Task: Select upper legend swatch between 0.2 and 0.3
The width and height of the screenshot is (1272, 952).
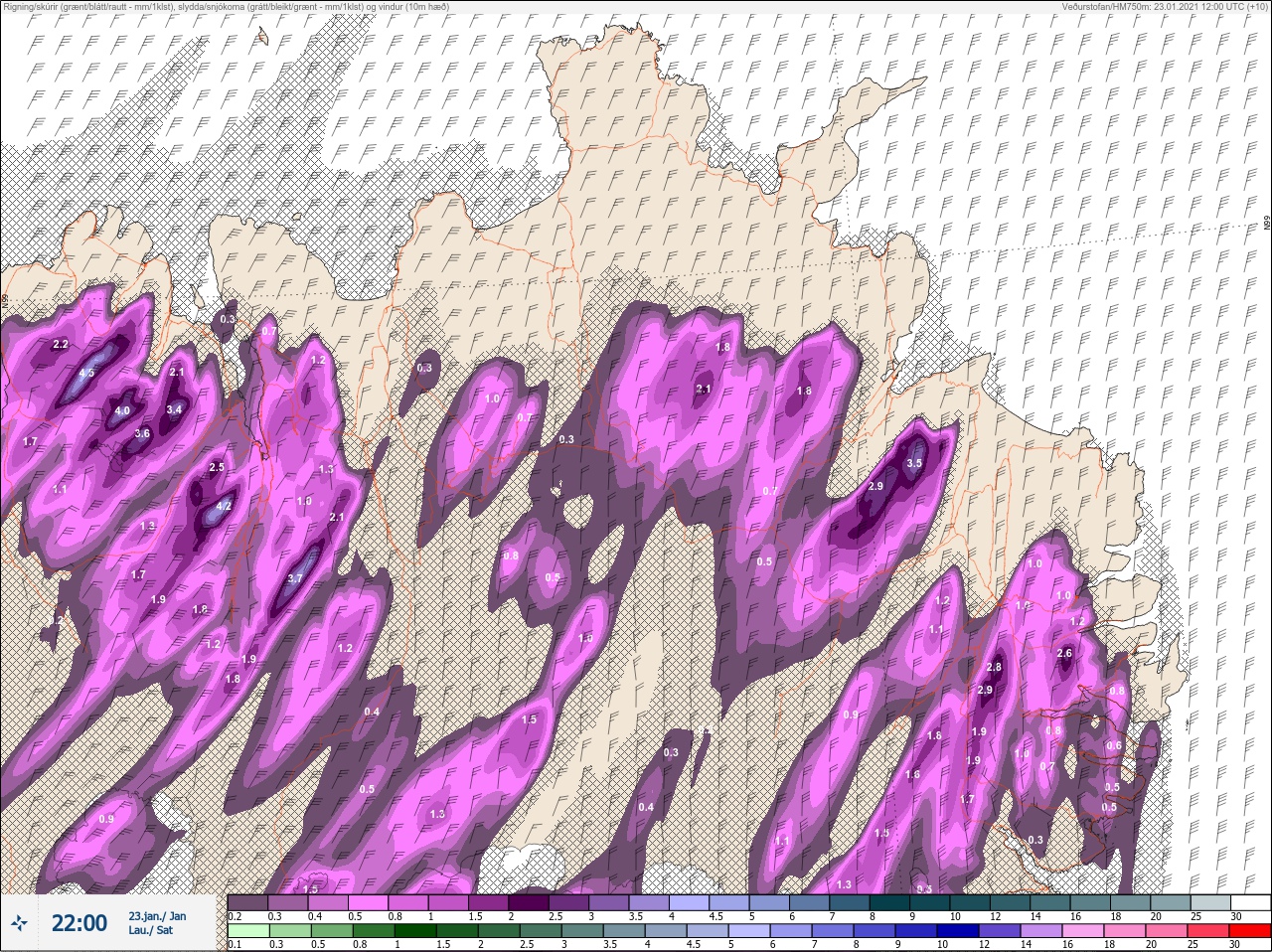Action: coord(248,901)
